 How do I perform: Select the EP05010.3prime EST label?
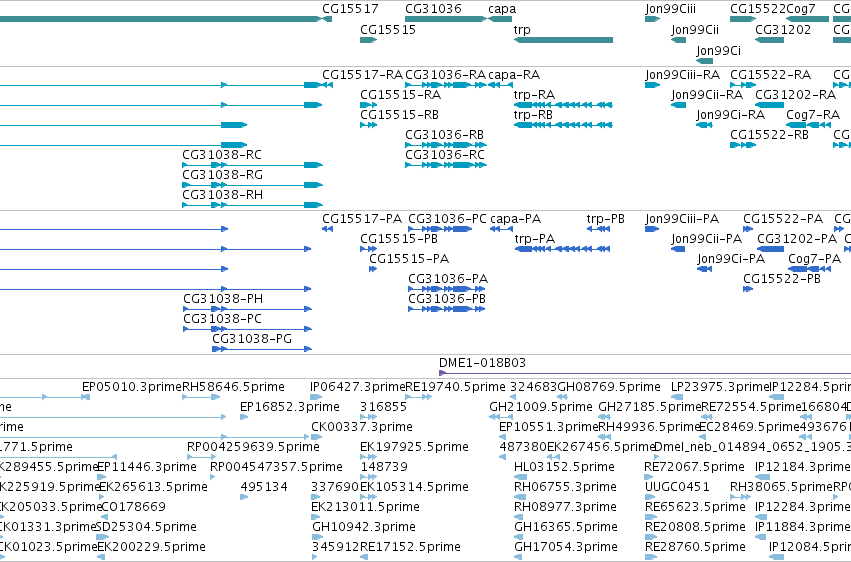pos(132,387)
